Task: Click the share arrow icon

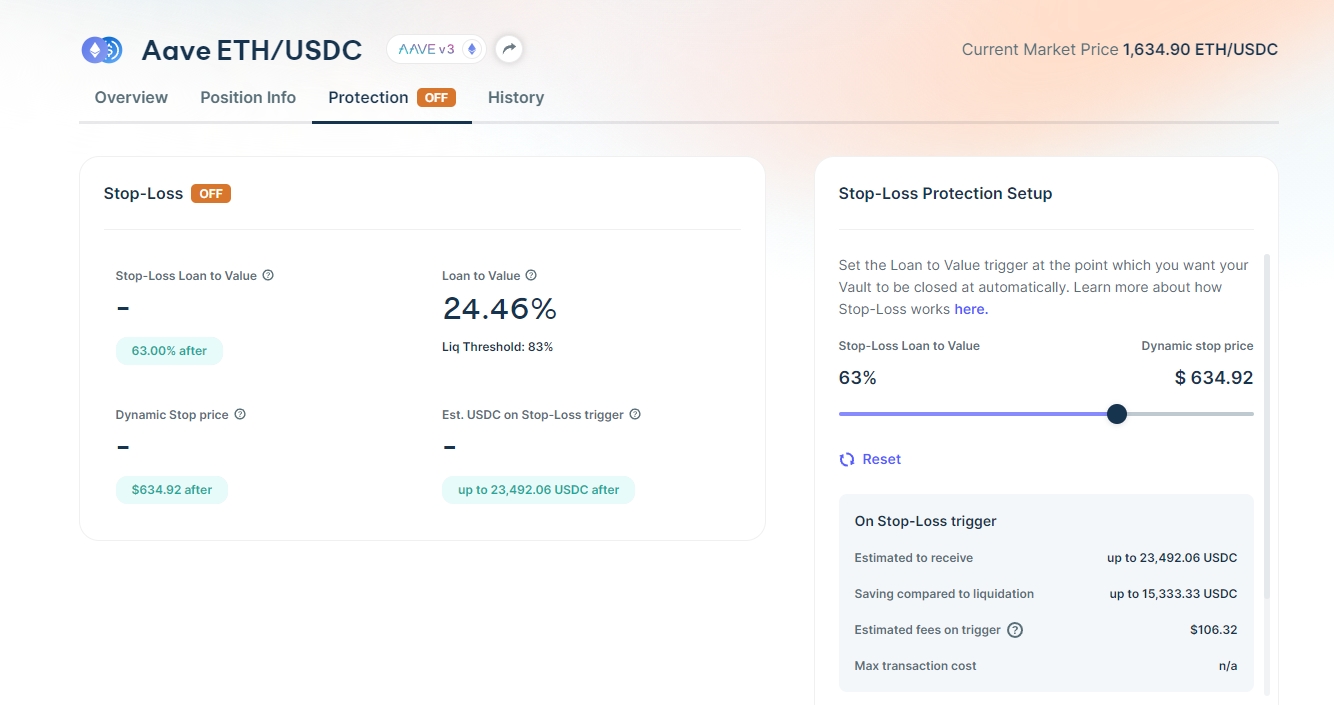Action: [509, 48]
